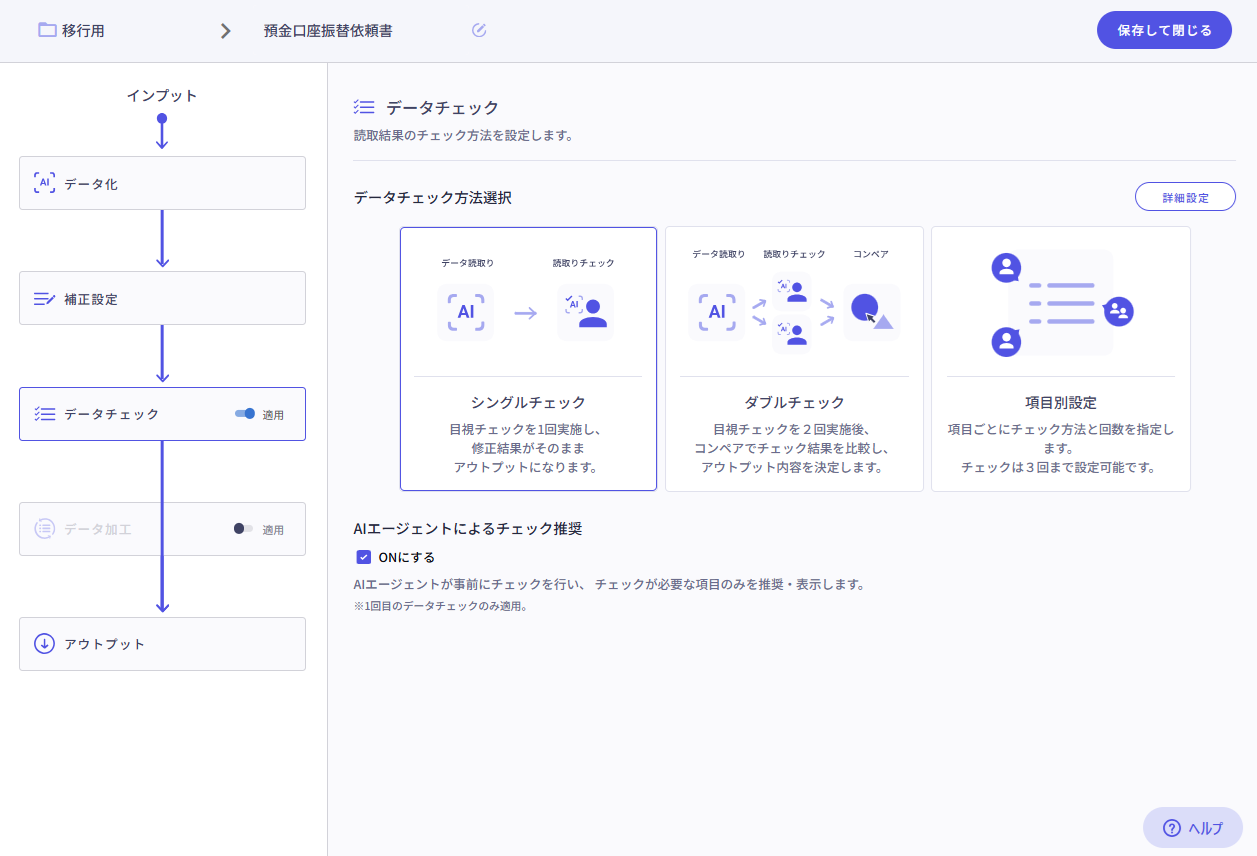Click the AI frame icon inside the シングルチェック diagram
This screenshot has height=856, width=1257.
click(466, 312)
